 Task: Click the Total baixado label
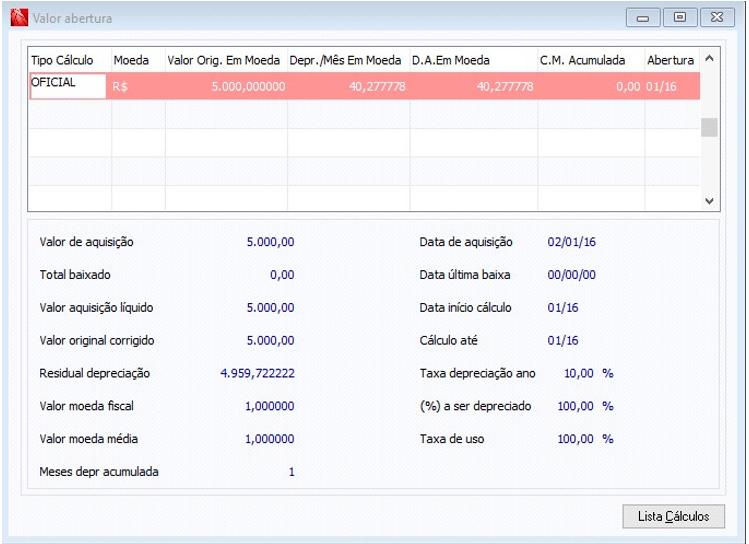[x=75, y=275]
